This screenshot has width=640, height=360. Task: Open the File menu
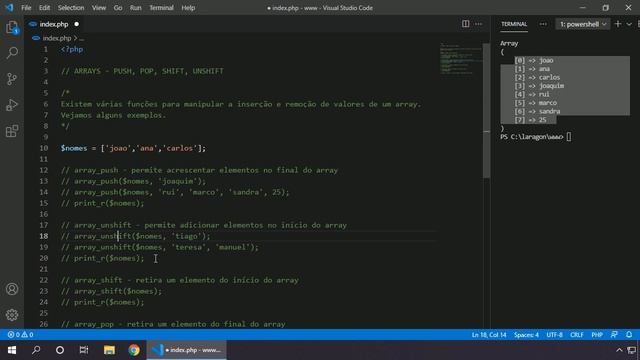[26, 8]
